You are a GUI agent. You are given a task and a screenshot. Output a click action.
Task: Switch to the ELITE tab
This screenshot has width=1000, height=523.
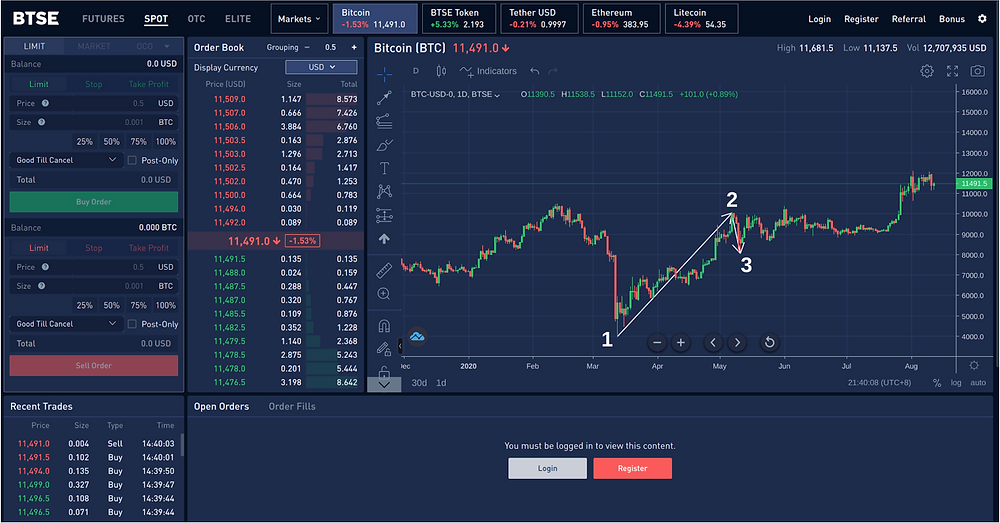coord(238,18)
